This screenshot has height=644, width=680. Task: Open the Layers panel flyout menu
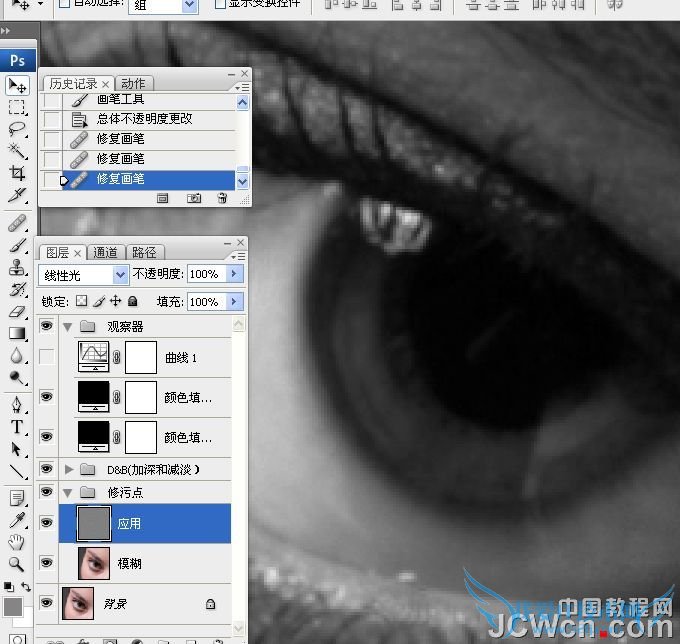239,257
